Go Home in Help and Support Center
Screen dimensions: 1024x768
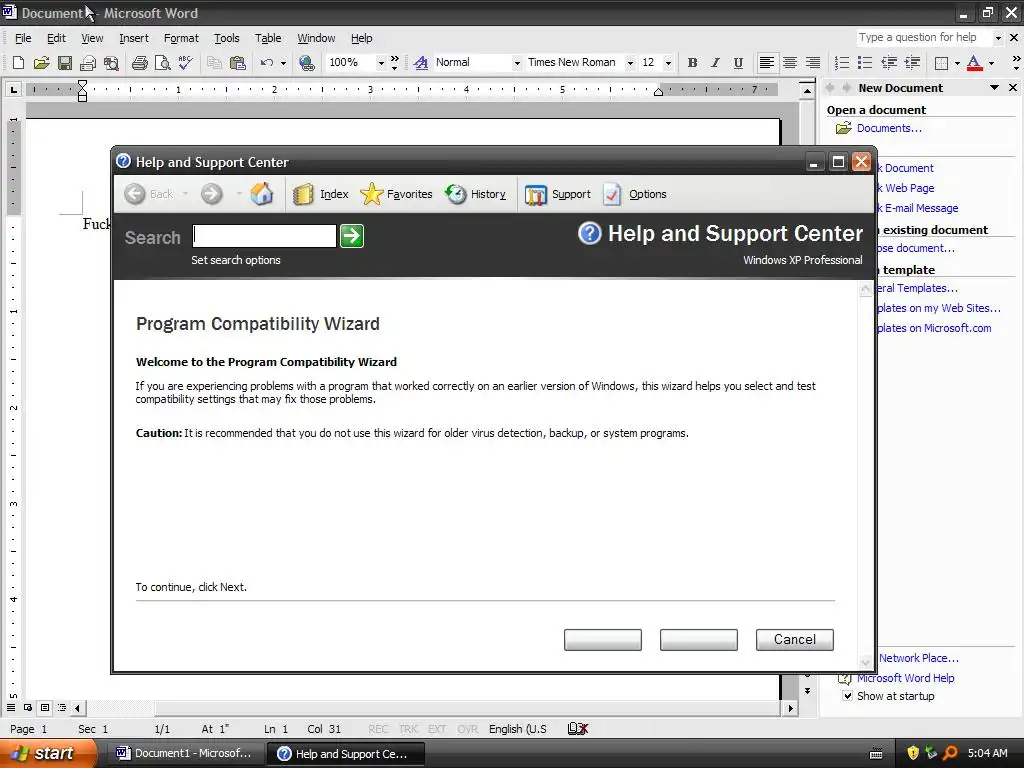(262, 194)
